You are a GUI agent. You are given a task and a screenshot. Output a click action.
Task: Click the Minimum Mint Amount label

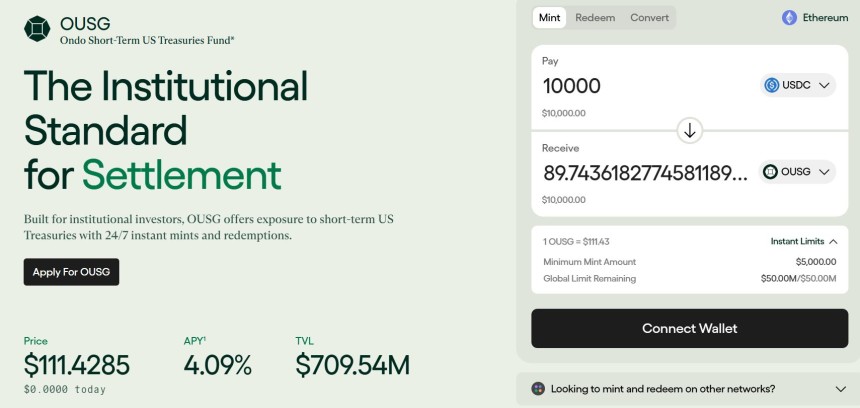(590, 262)
